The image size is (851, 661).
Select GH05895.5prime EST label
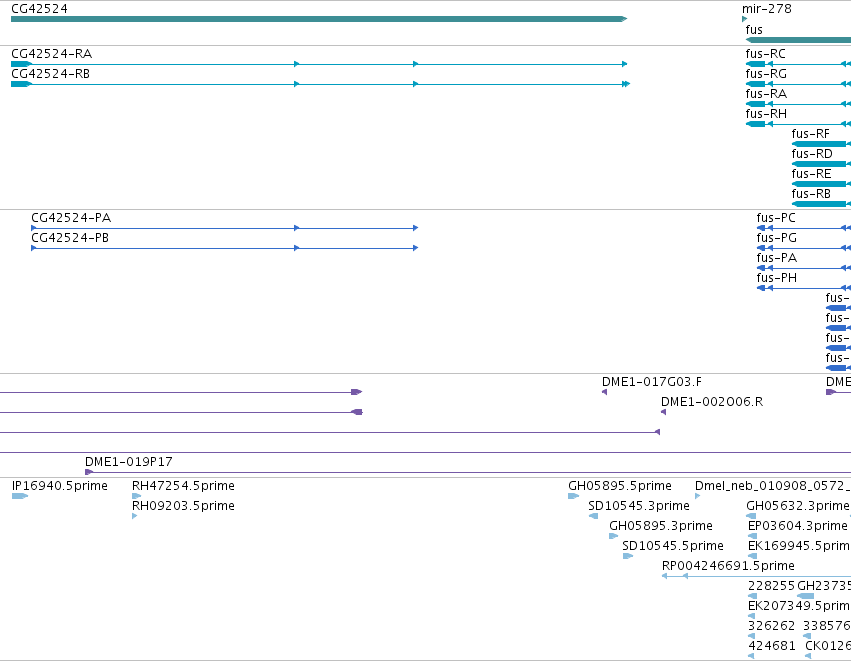pyautogui.click(x=620, y=486)
